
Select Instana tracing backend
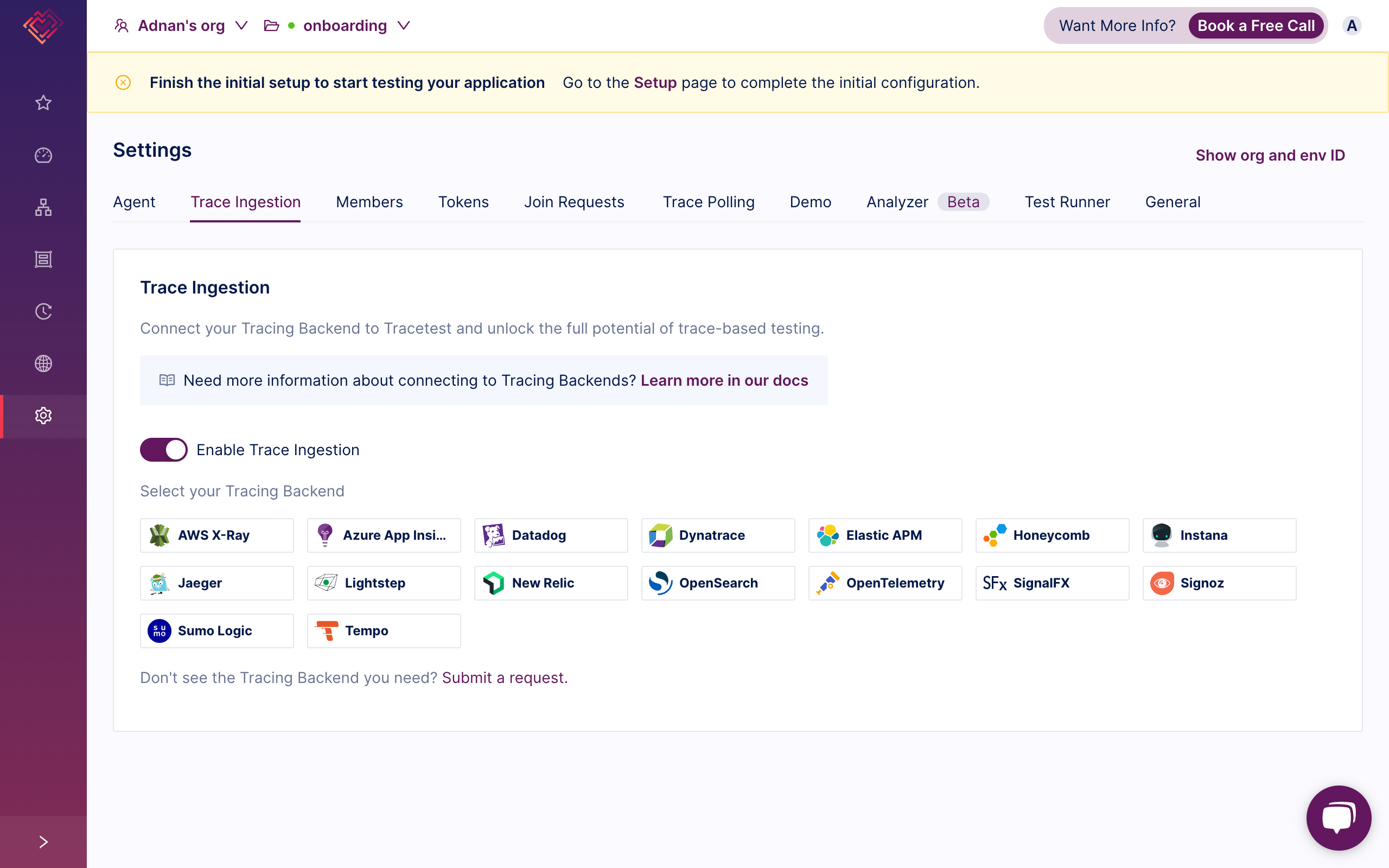[x=1220, y=535]
